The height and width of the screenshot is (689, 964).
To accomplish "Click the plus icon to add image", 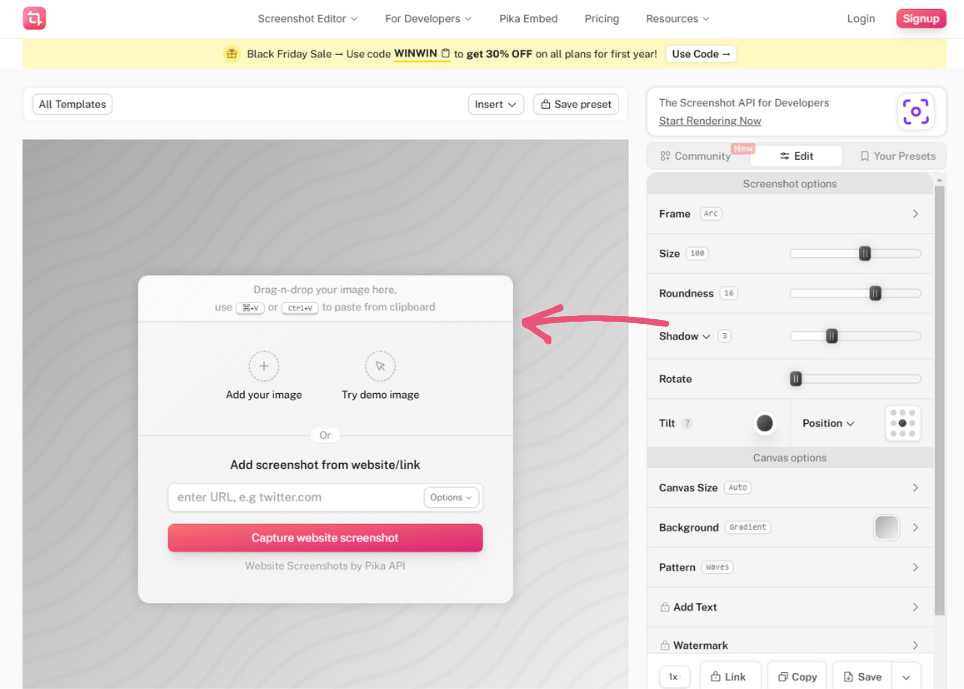I will point(264,366).
